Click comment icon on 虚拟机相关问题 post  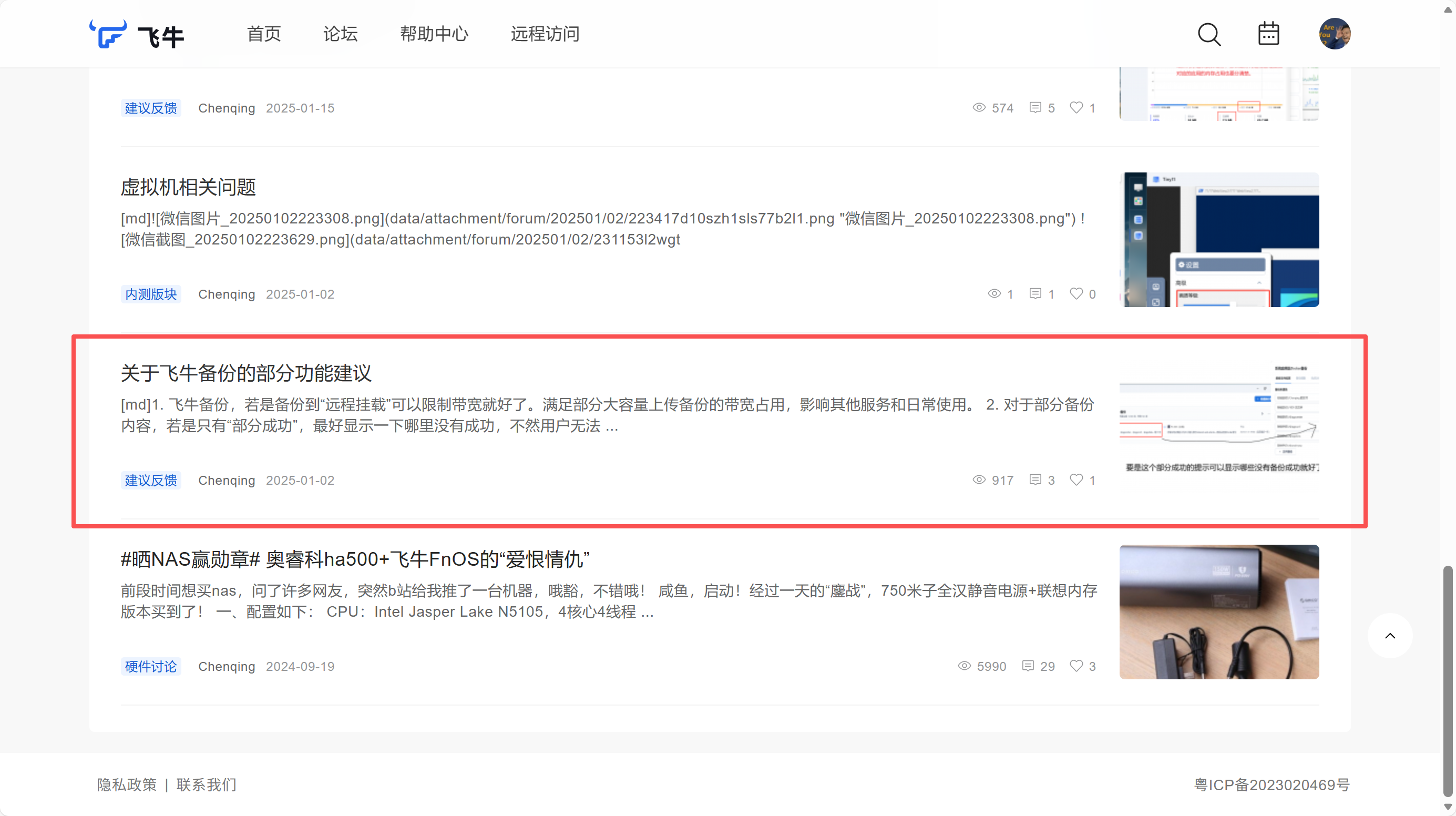[1035, 293]
